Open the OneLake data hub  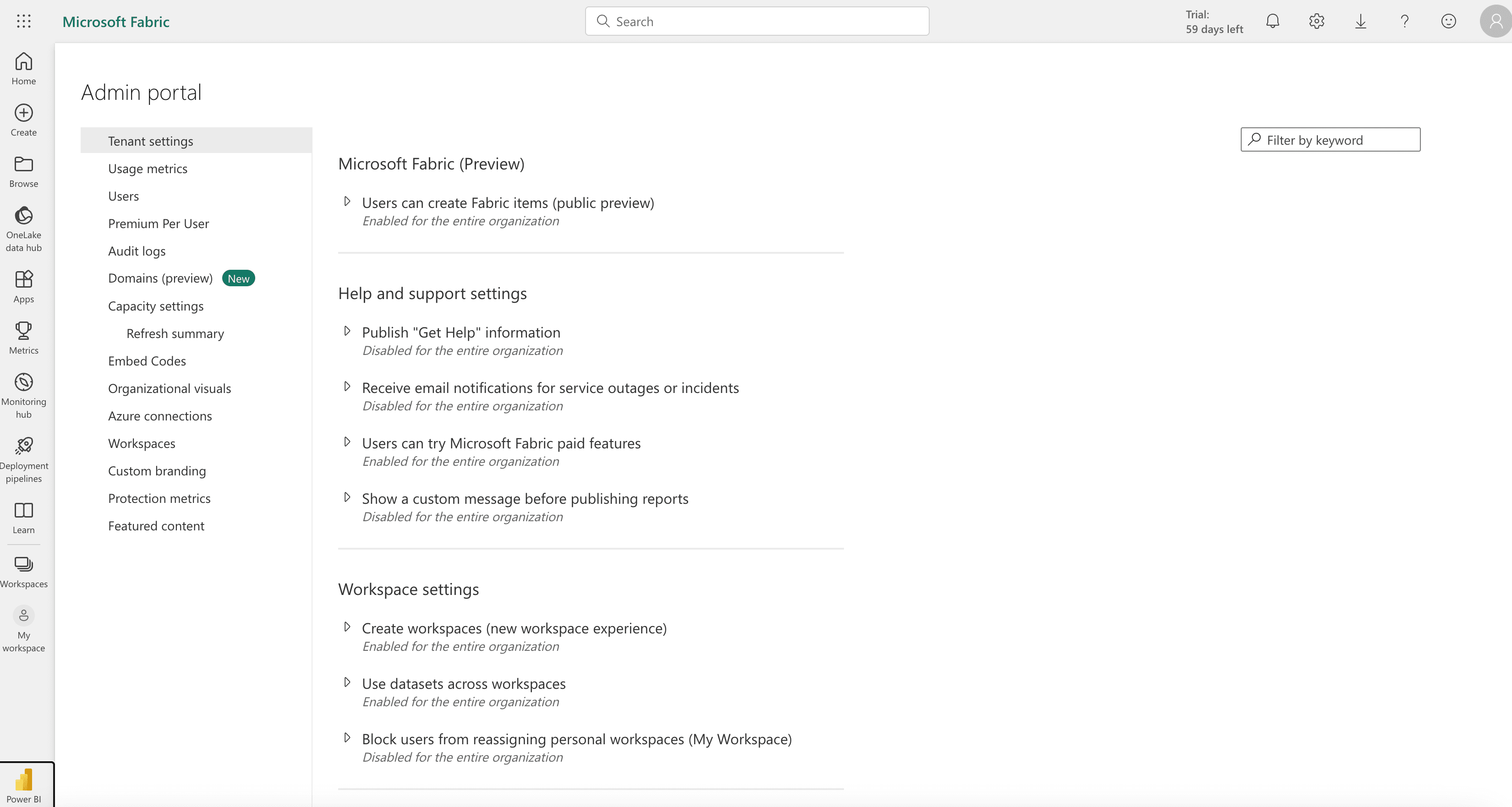coord(23,229)
